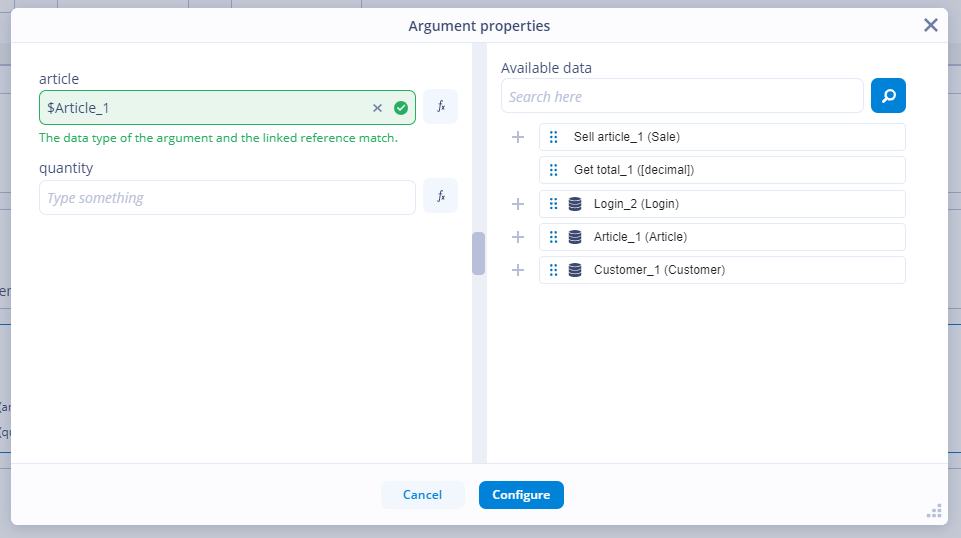Click the Cancel button
The width and height of the screenshot is (961, 538).
coord(422,495)
